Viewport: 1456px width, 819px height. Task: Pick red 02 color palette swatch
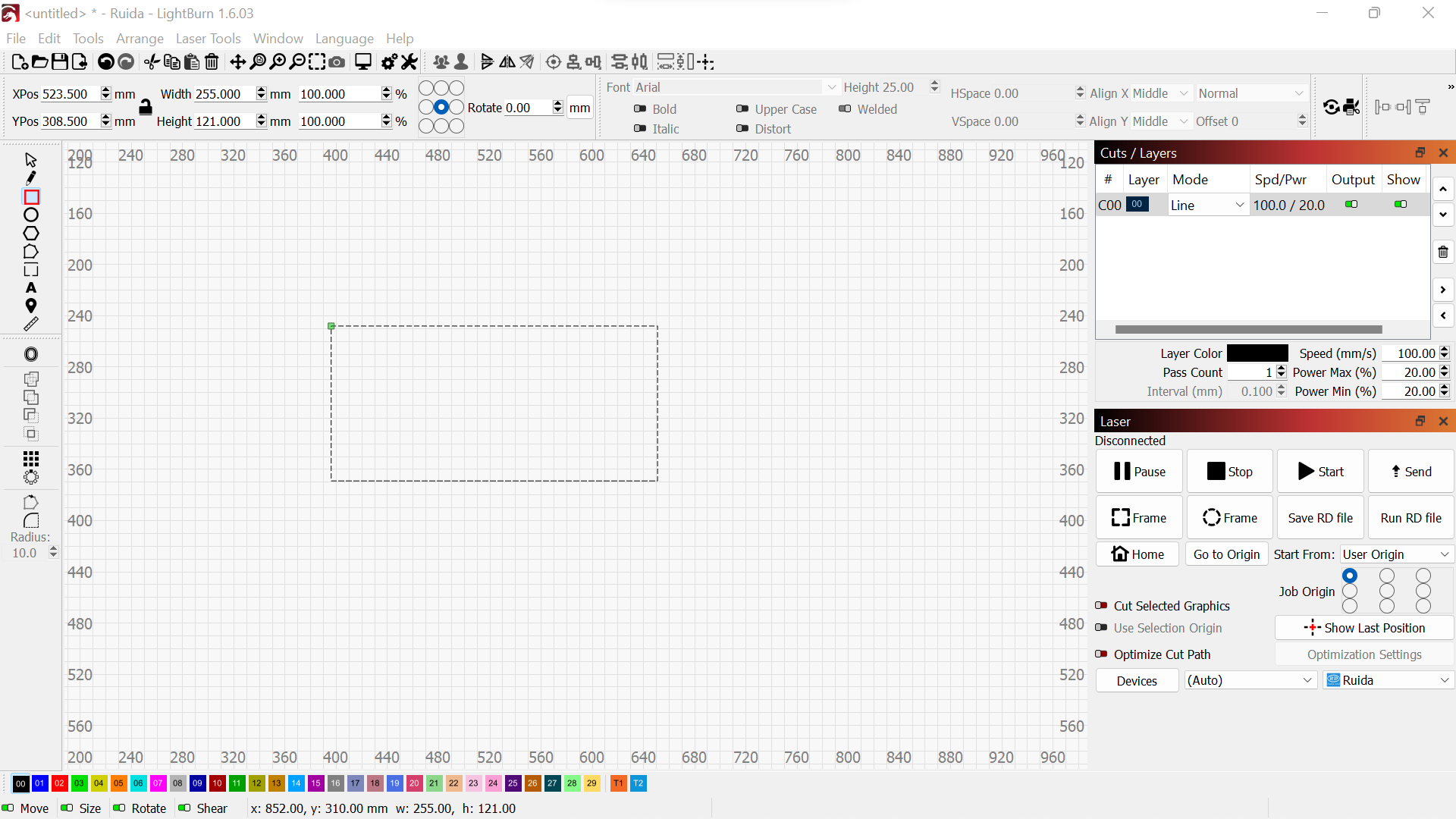pos(60,783)
